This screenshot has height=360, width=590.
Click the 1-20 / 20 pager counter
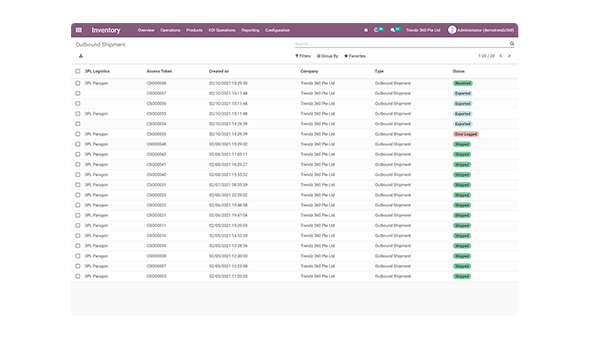[x=486, y=56]
